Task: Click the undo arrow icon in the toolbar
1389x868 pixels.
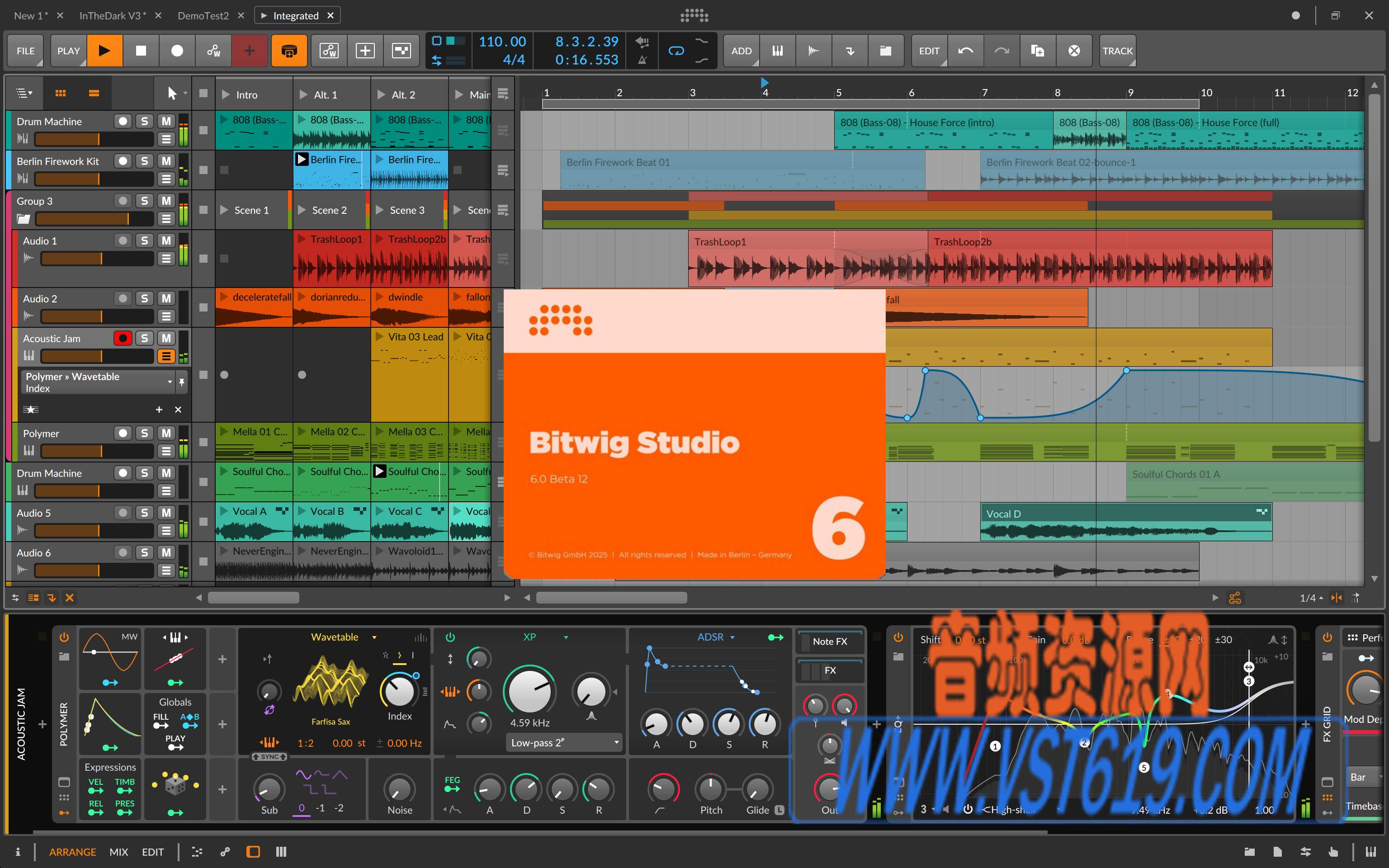Action: [965, 51]
